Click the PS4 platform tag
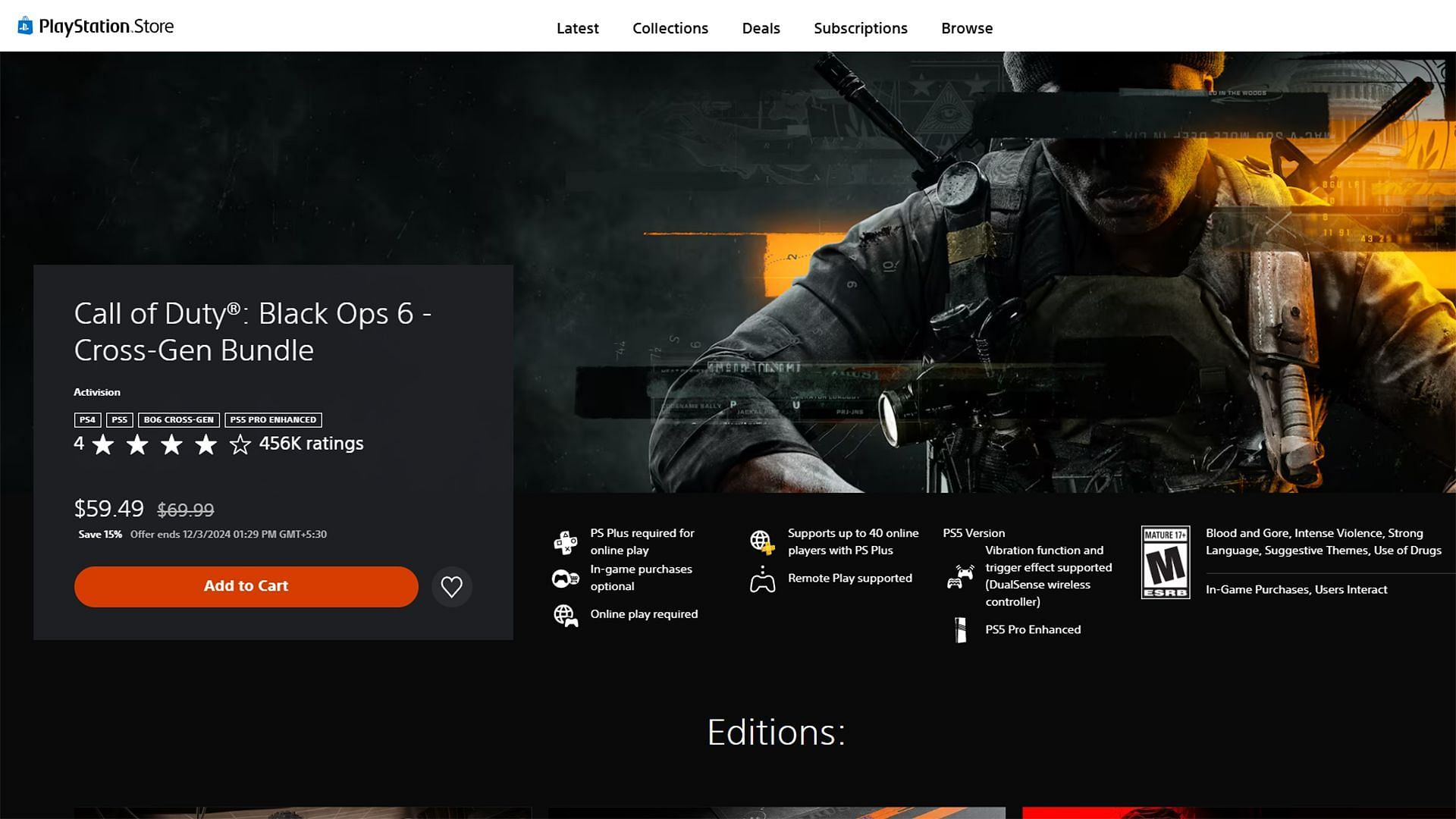Screen dimensions: 1456x819 [87, 420]
